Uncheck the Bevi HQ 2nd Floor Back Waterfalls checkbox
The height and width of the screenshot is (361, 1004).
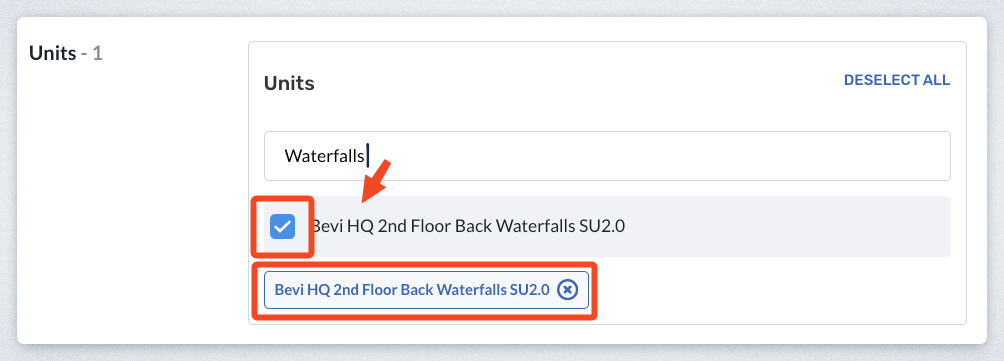click(282, 227)
